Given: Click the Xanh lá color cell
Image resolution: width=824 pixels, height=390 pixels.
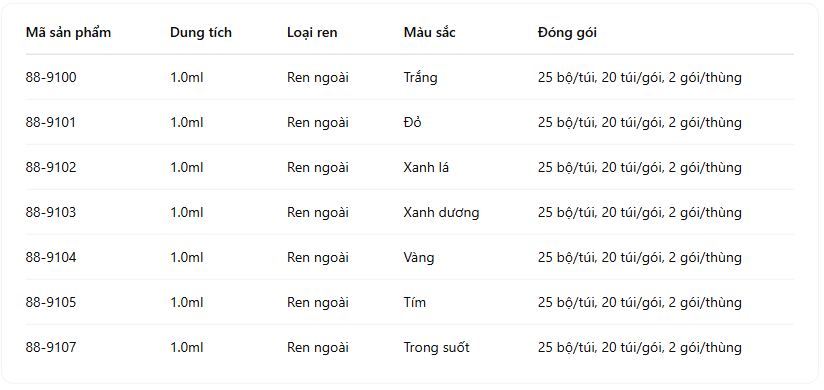Looking at the screenshot, I should click(x=426, y=168).
